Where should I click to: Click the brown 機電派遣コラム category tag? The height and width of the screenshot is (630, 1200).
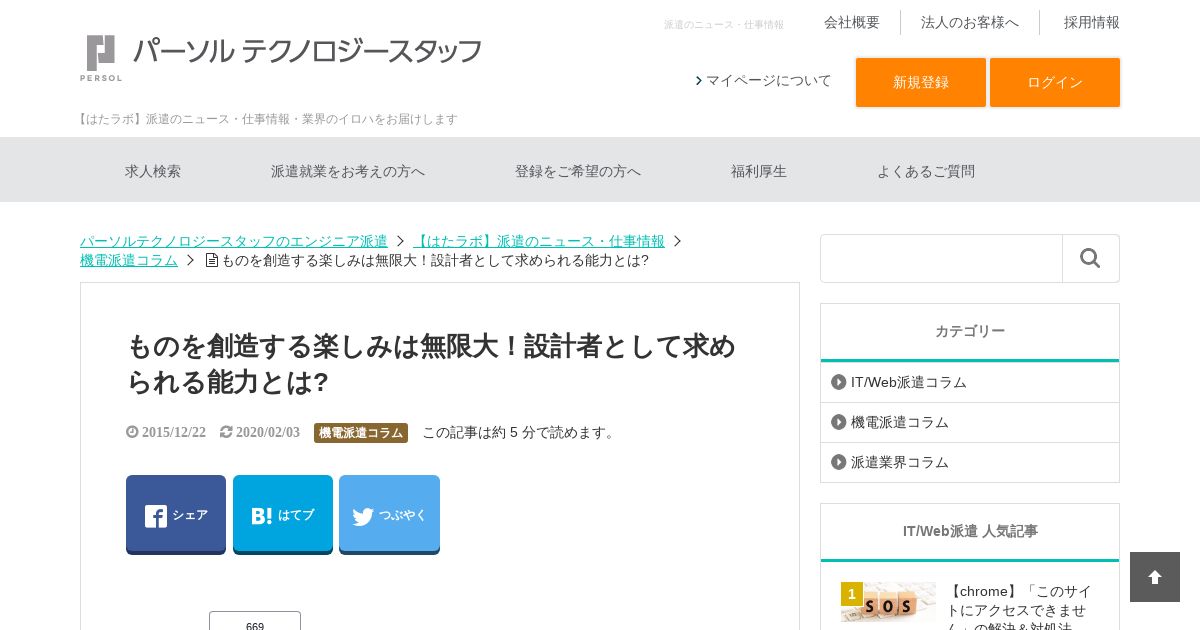[361, 433]
